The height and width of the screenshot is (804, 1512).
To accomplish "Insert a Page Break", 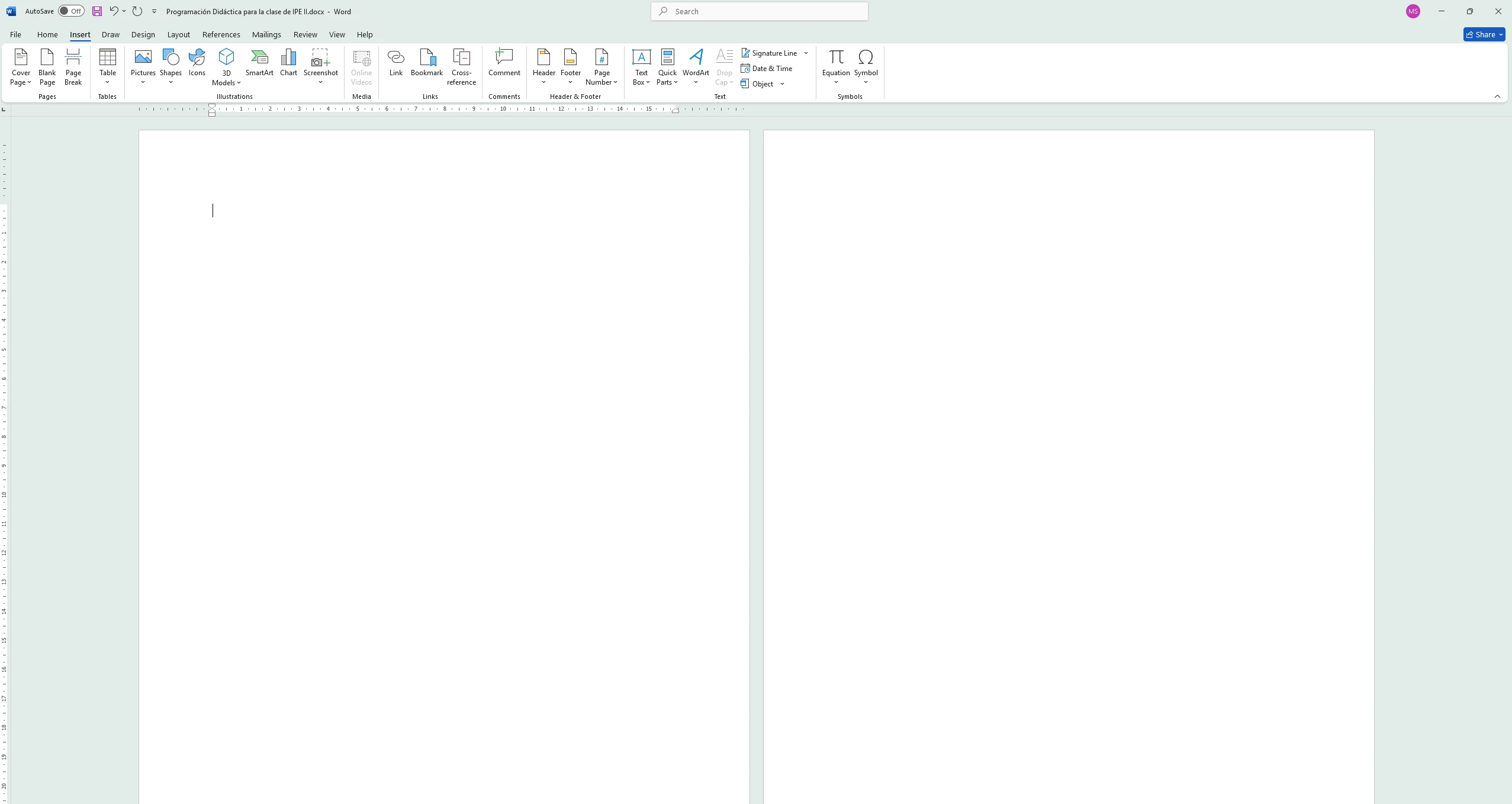I will tap(73, 66).
